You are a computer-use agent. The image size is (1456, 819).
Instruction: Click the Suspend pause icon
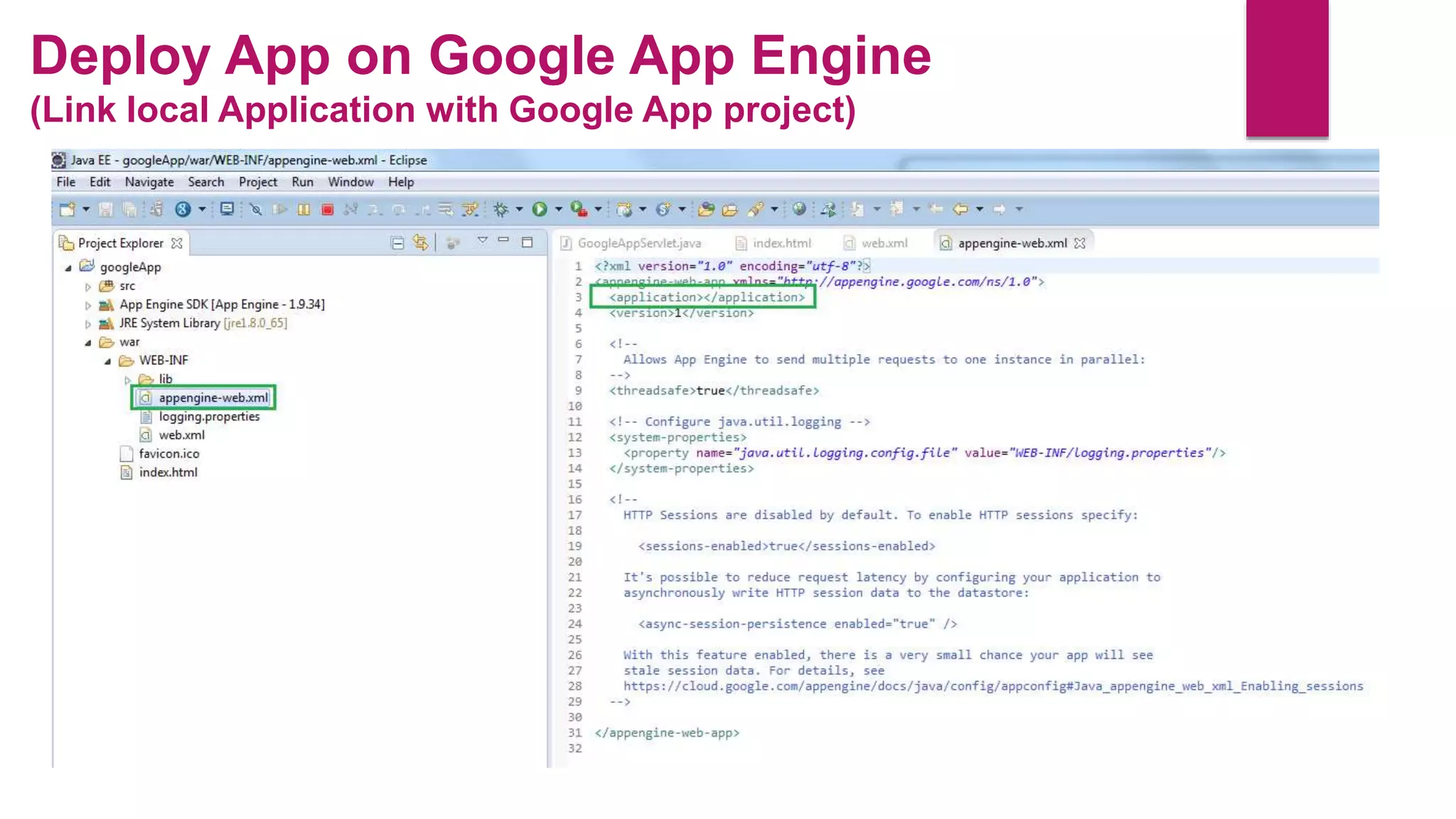point(304,209)
